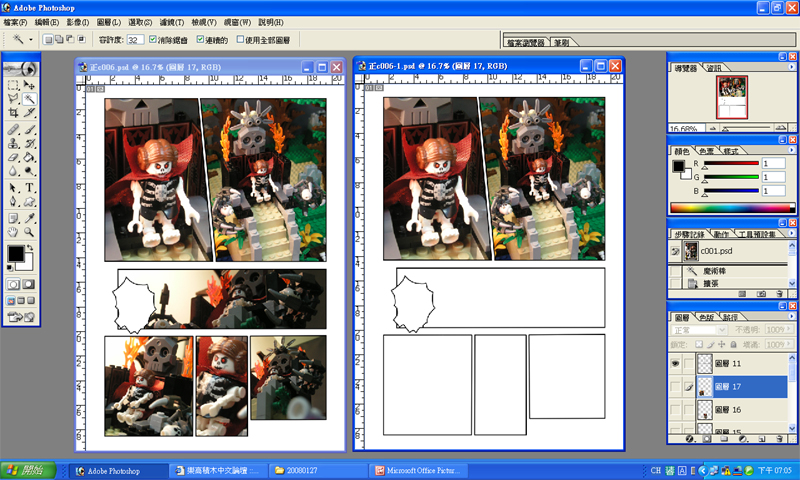Toggle lock transparent pixels in Layers panel
The width and height of the screenshot is (800, 480).
tap(699, 344)
